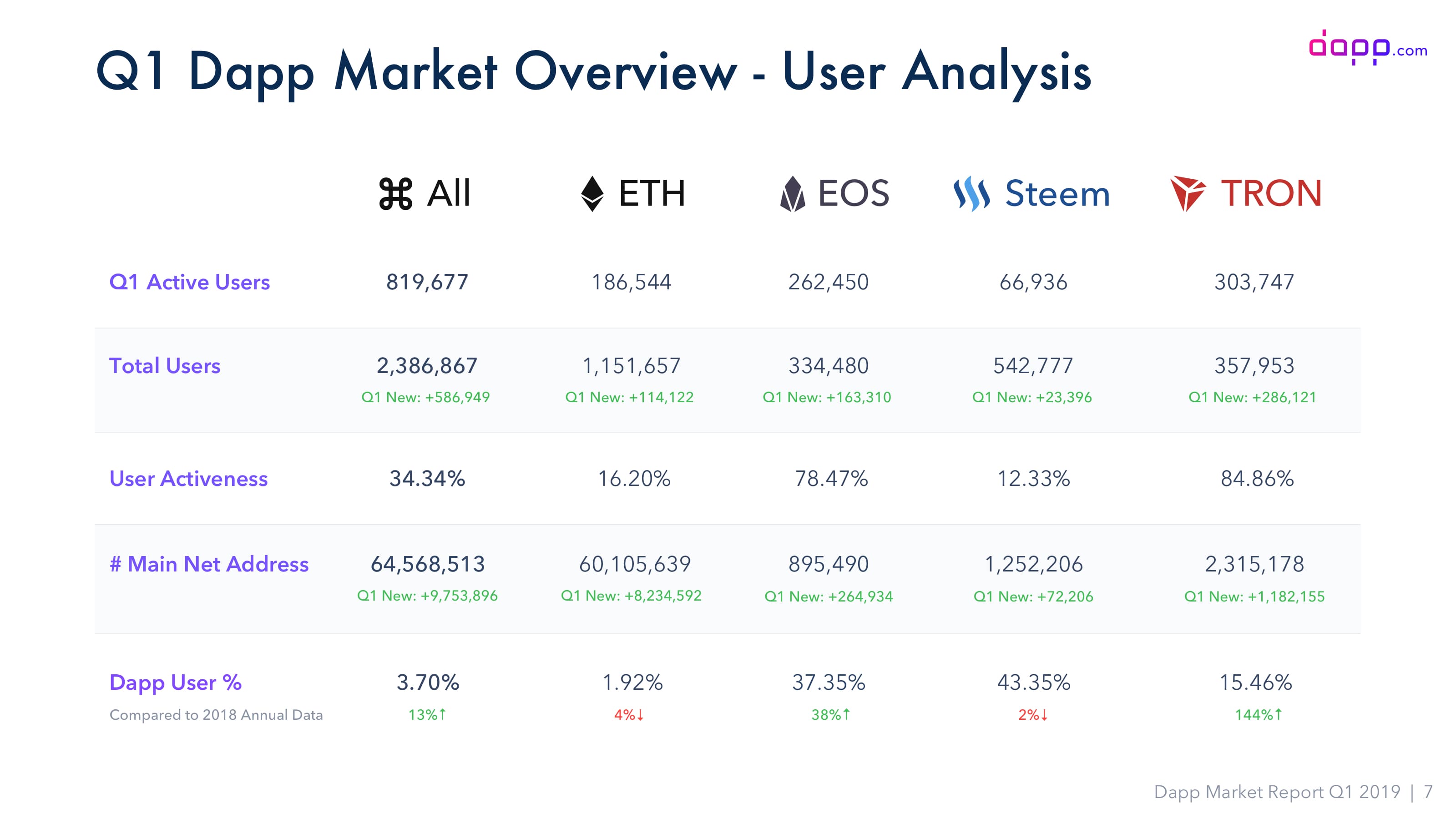This screenshot has height=819, width=1456.
Task: Click the Dapp Market Report Q1 2019 footer
Action: [1277, 791]
